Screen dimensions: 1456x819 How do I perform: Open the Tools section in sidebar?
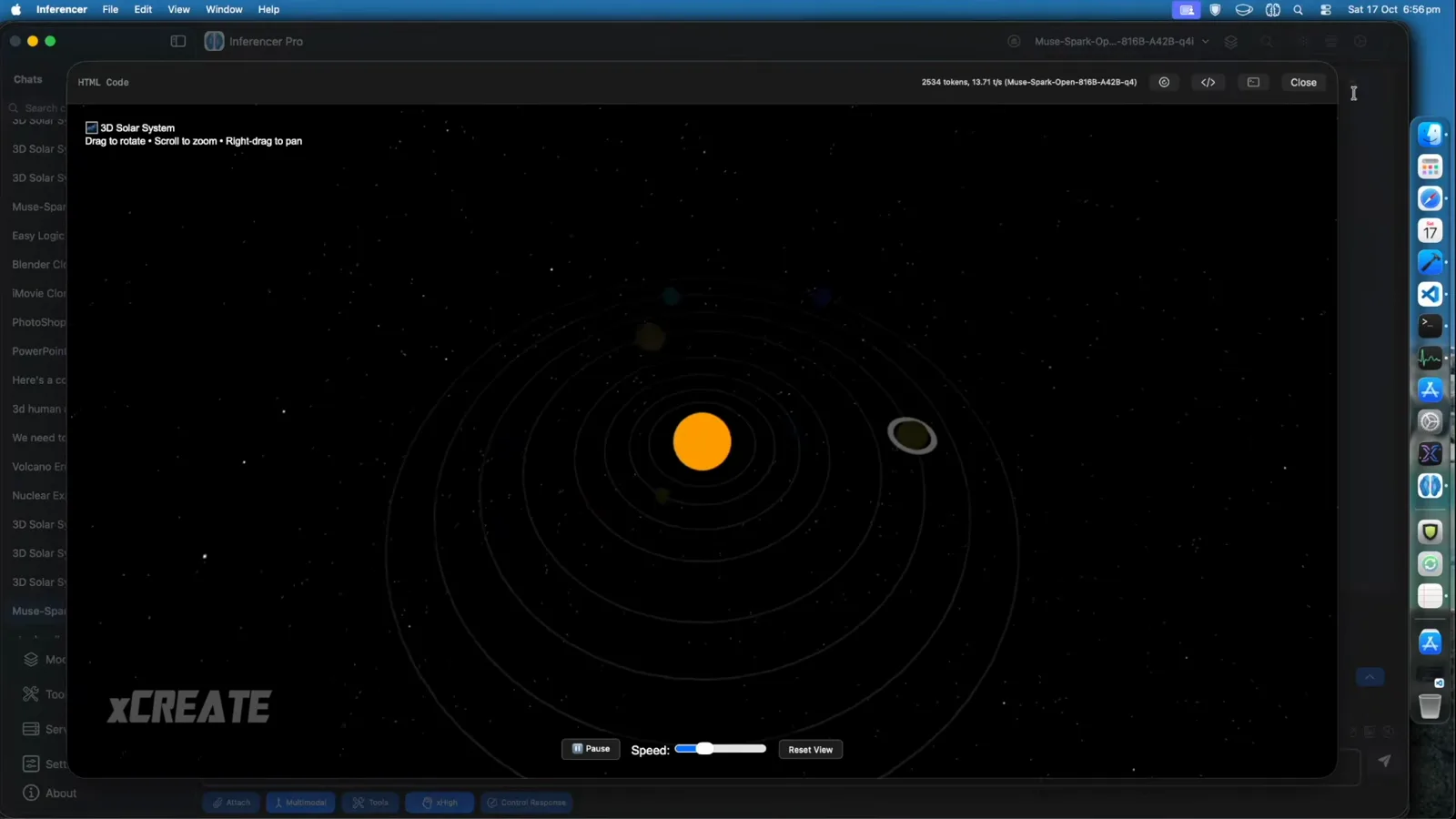point(44,694)
